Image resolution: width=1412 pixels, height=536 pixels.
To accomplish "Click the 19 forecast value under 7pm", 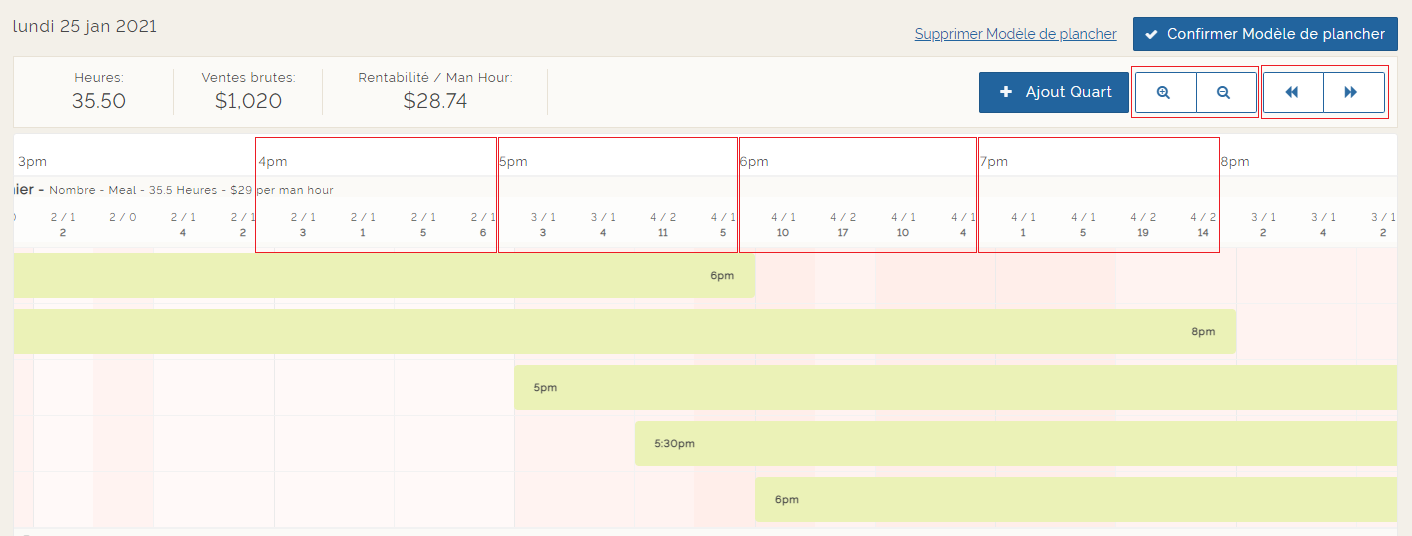I will tap(1143, 233).
